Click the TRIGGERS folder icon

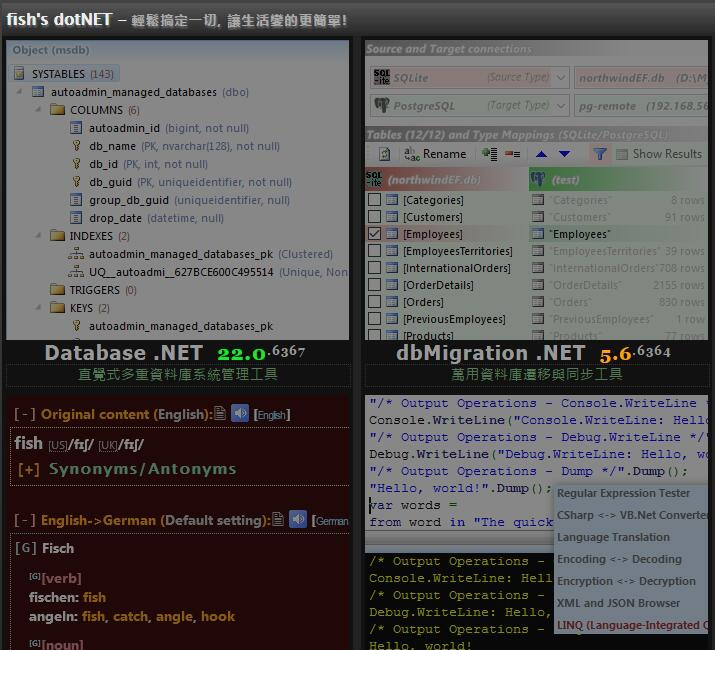[57, 290]
